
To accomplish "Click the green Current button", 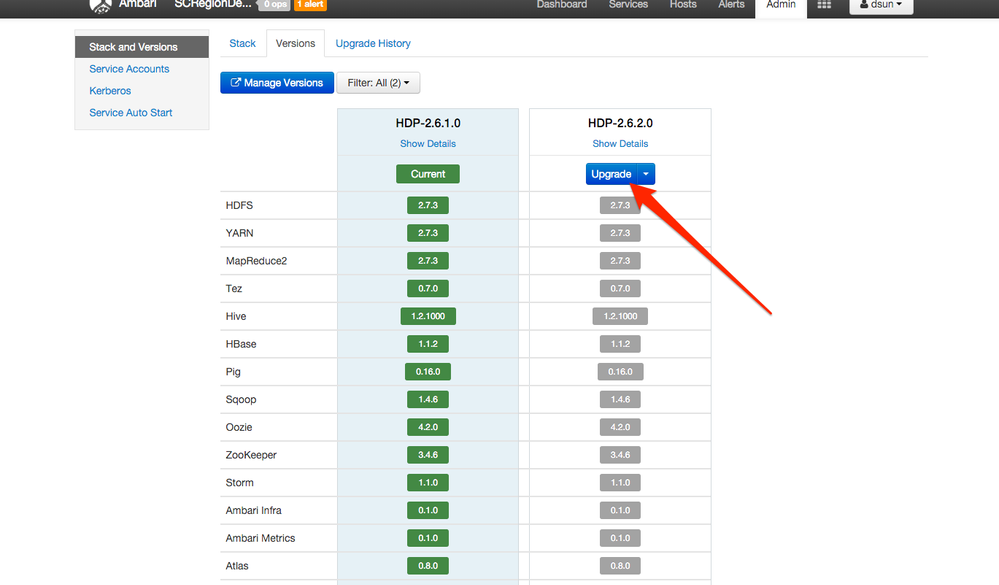I will tap(428, 174).
